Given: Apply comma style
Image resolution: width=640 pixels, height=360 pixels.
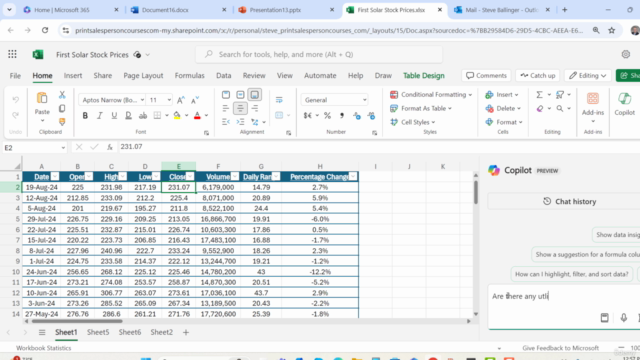Looking at the screenshot, I should [x=342, y=116].
